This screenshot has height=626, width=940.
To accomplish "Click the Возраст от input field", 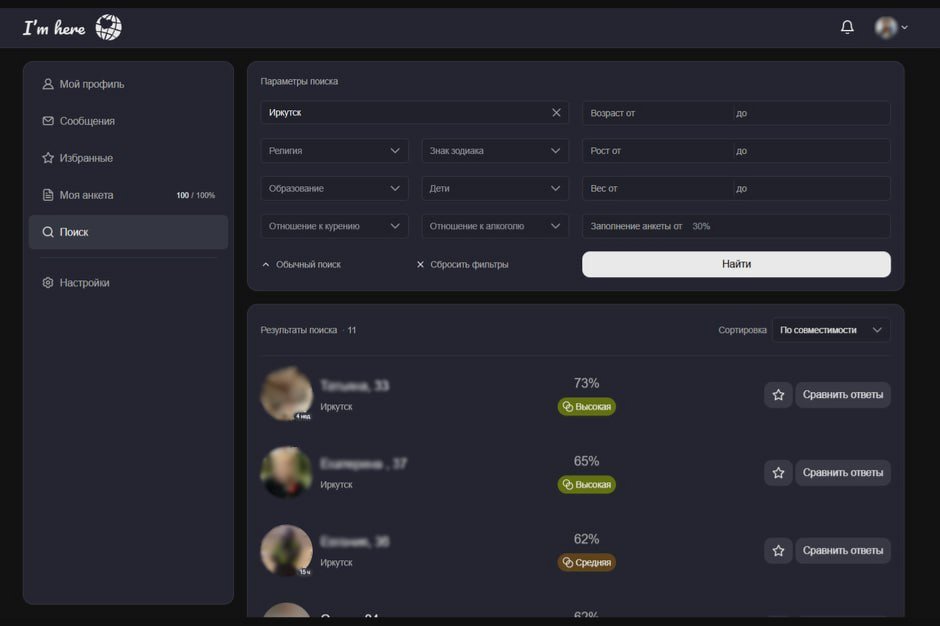I will coord(657,113).
